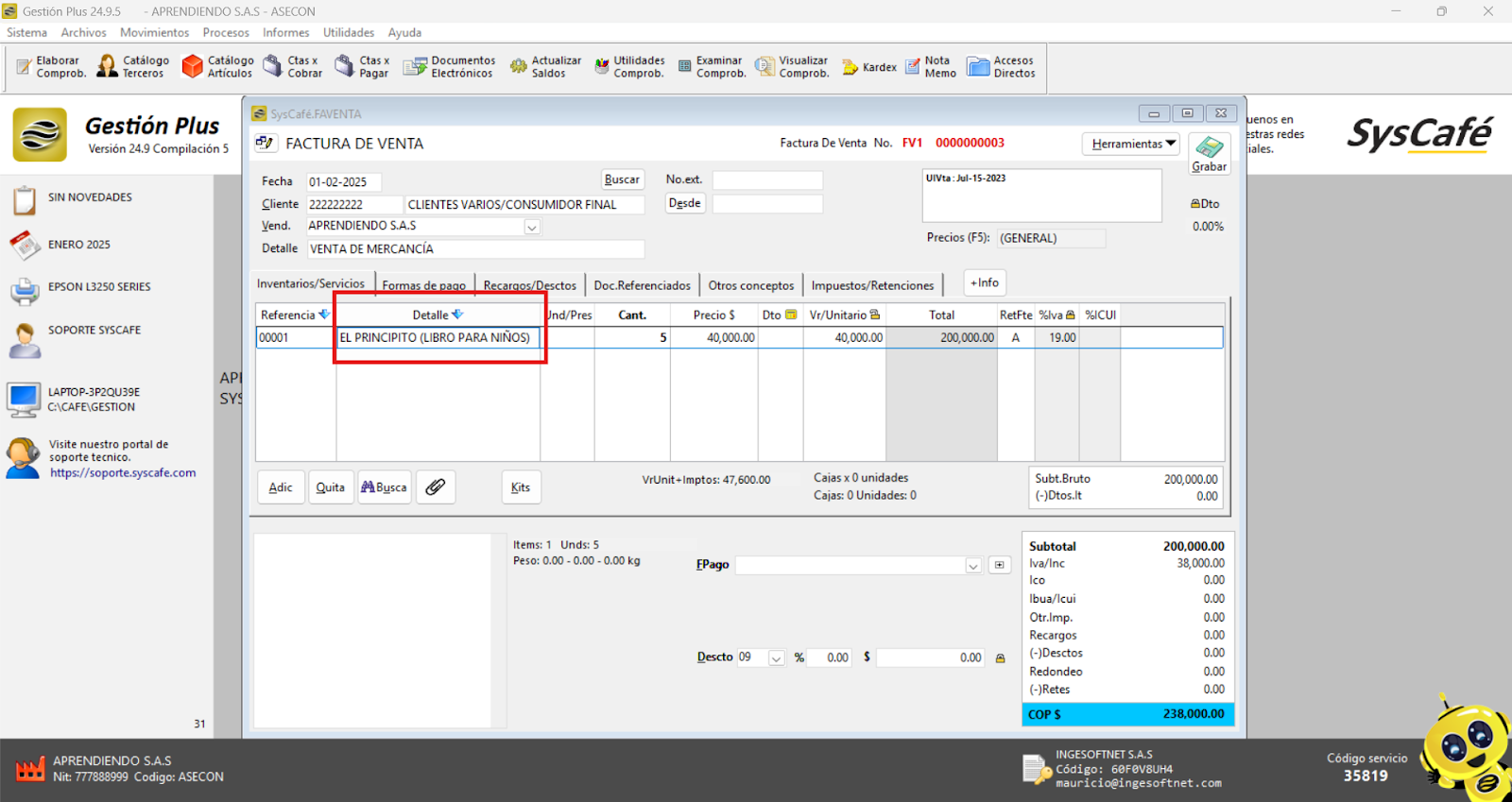Open the Vend. seller dropdown
Screen dimensions: 1512x802
coord(532,227)
